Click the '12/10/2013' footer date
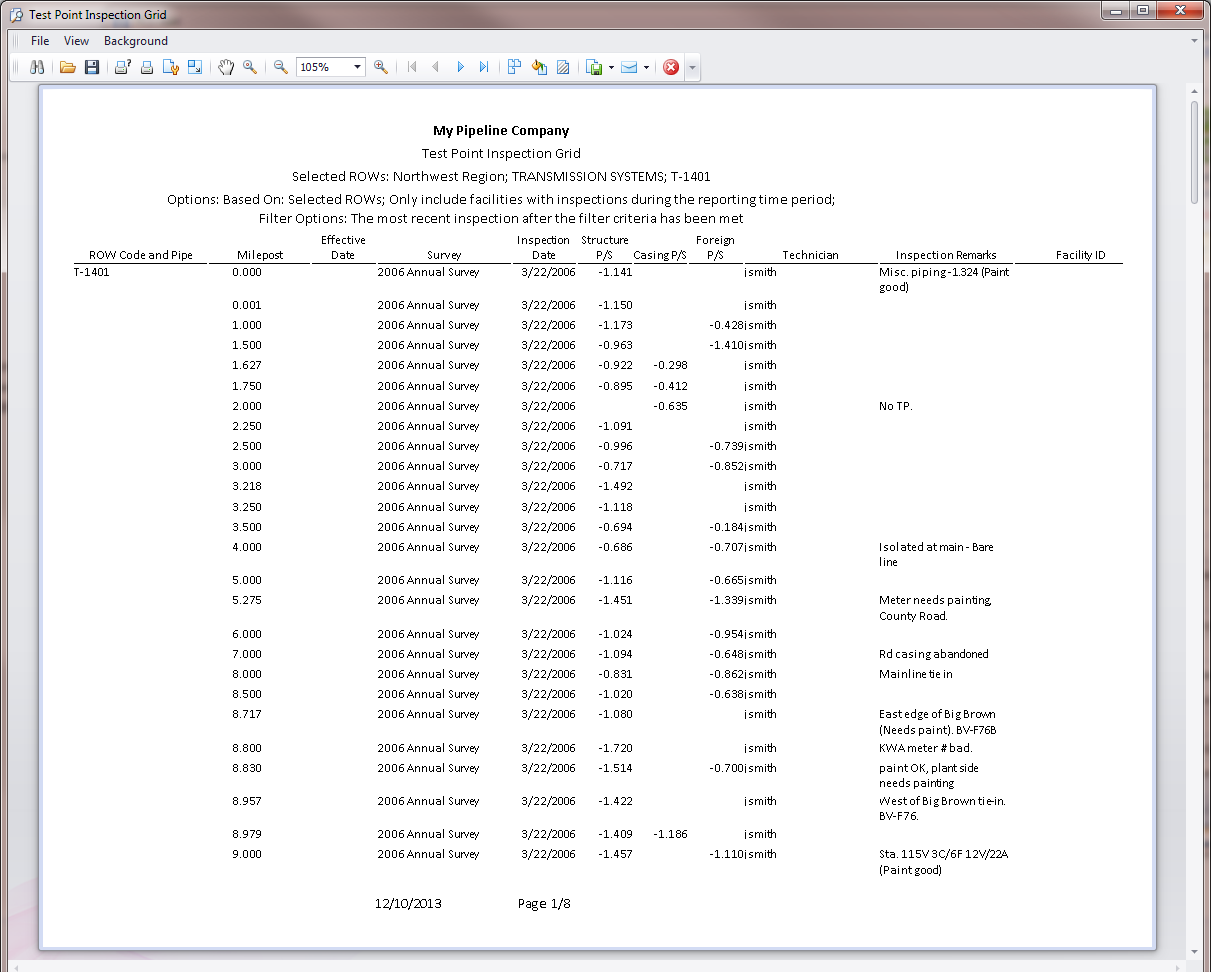This screenshot has height=972, width=1211. (x=408, y=903)
